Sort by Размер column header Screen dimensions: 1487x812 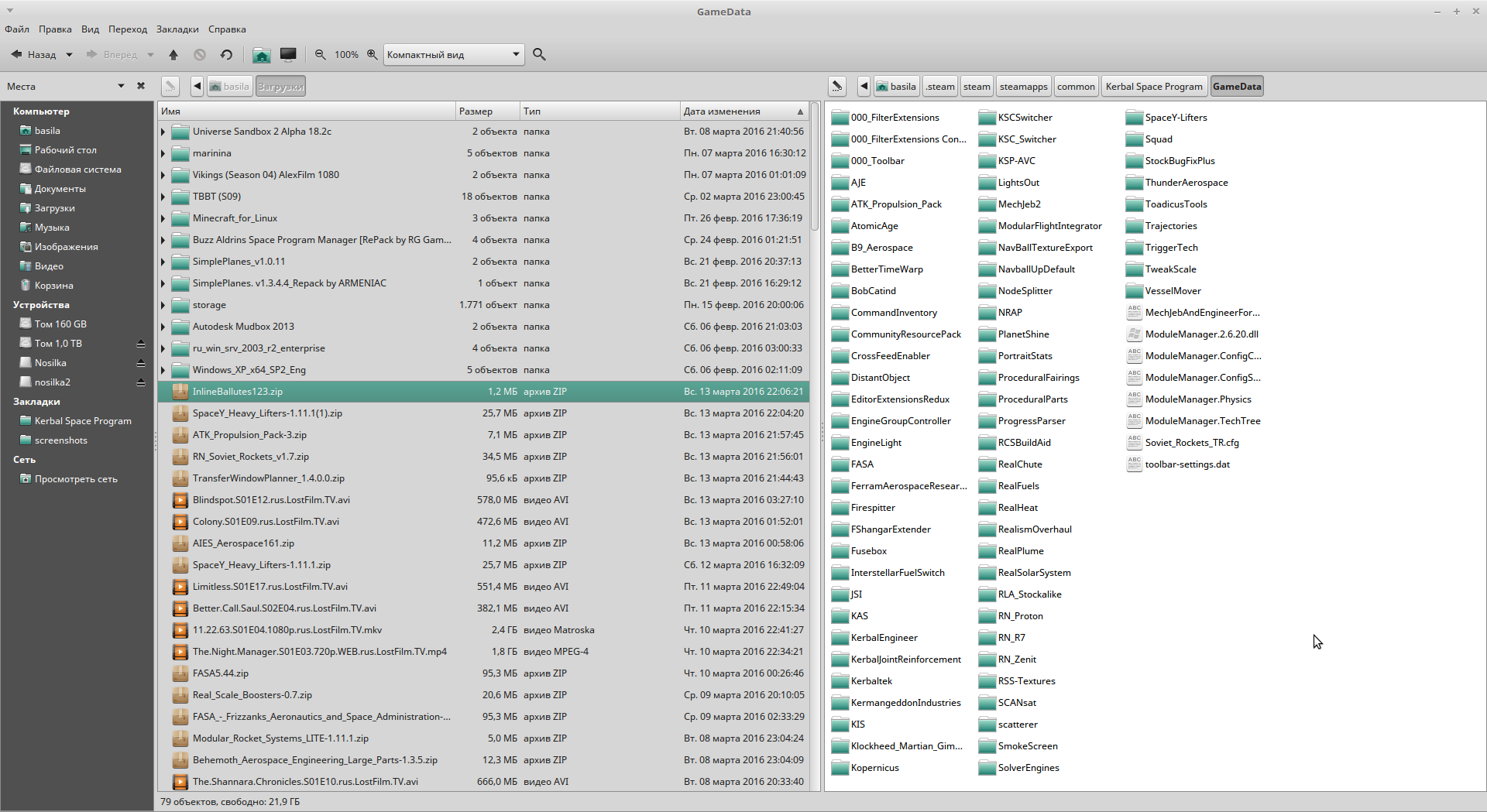pos(487,111)
